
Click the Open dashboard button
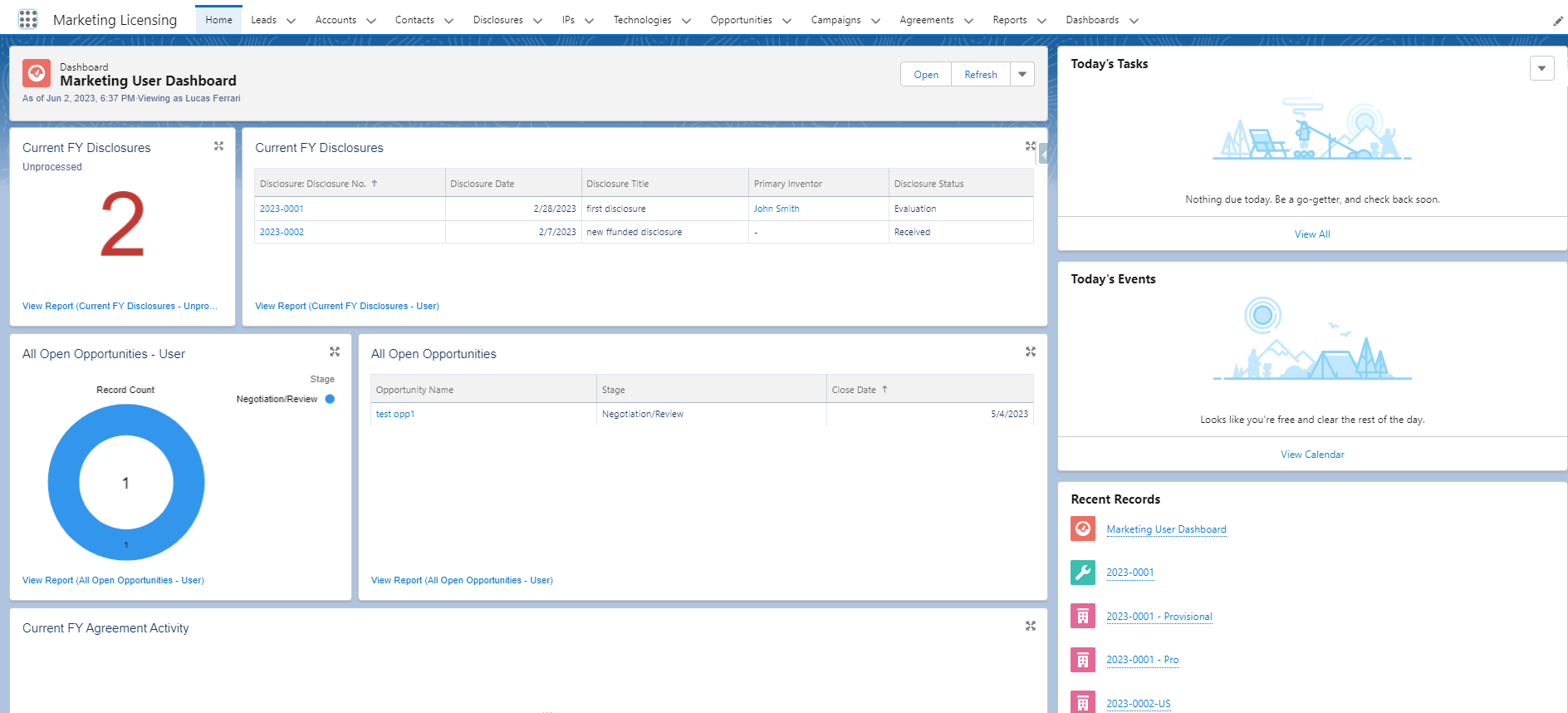[926, 74]
